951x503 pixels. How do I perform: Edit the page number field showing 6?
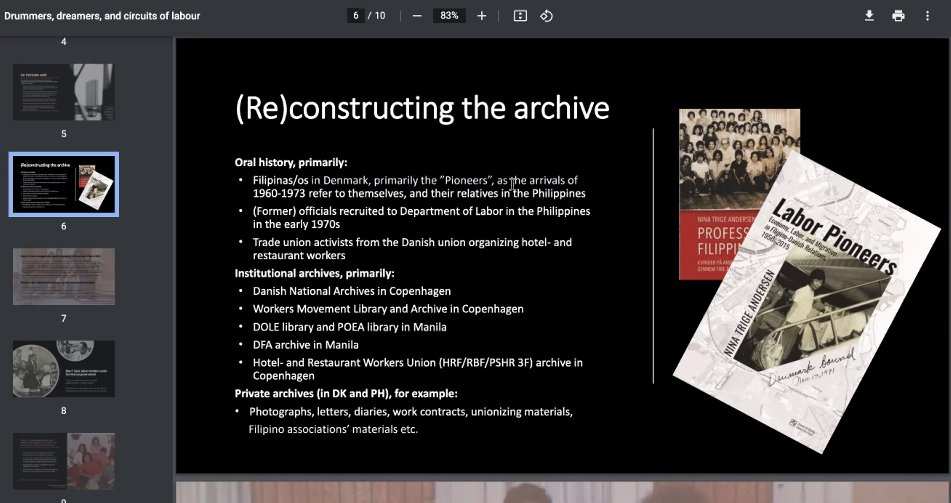(356, 16)
